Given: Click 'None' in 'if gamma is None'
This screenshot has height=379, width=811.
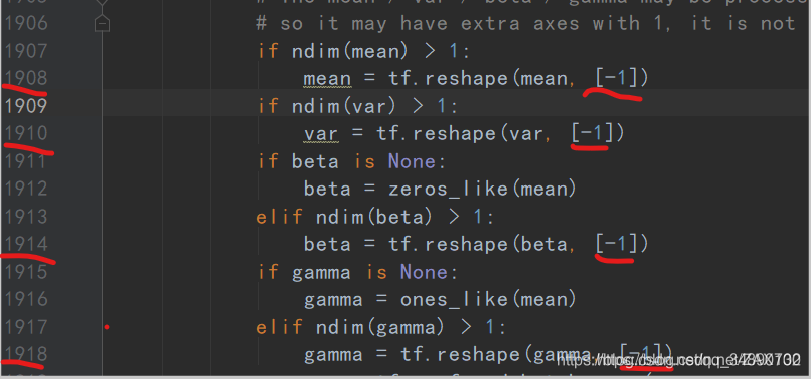Looking at the screenshot, I should (424, 272).
